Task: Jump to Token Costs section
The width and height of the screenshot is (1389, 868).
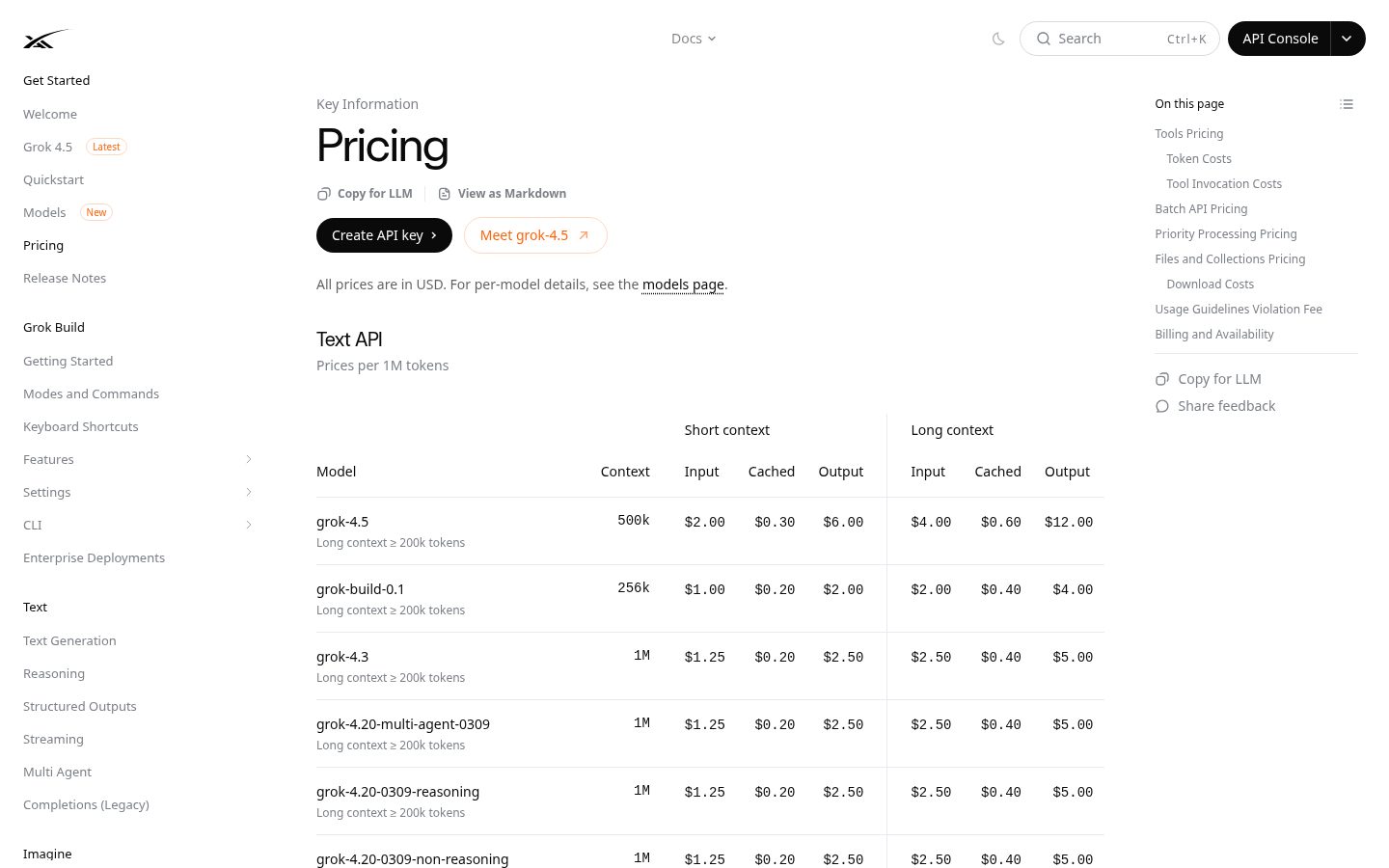Action: tap(1199, 159)
